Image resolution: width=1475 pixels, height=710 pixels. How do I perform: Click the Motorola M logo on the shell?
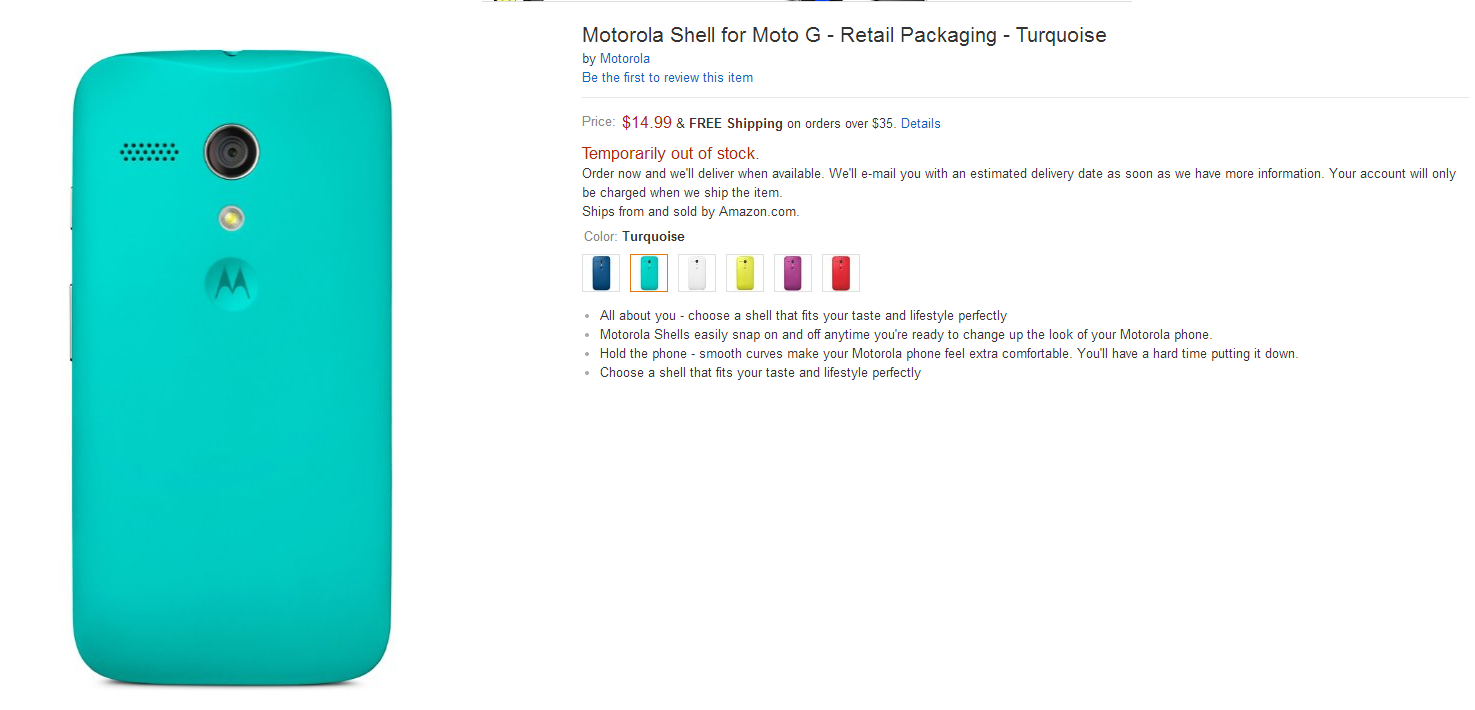pyautogui.click(x=231, y=283)
